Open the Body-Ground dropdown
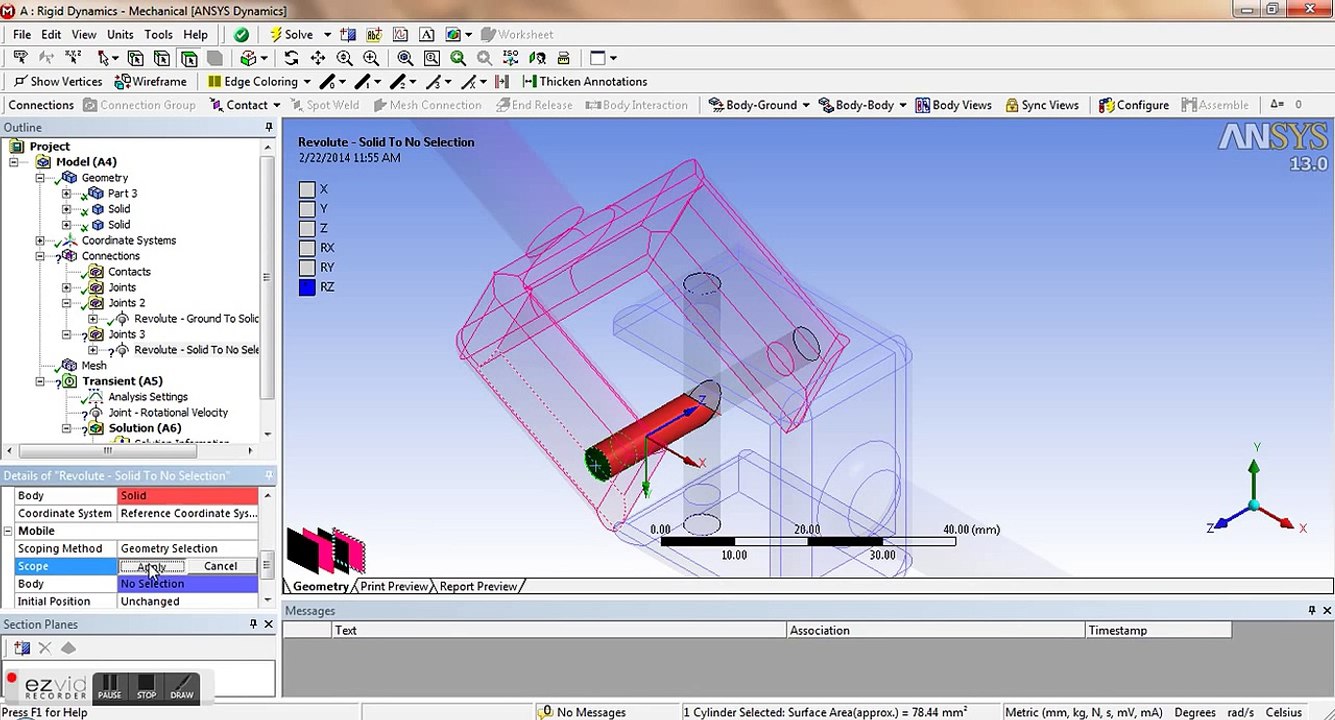The image size is (1335, 720). tap(806, 105)
